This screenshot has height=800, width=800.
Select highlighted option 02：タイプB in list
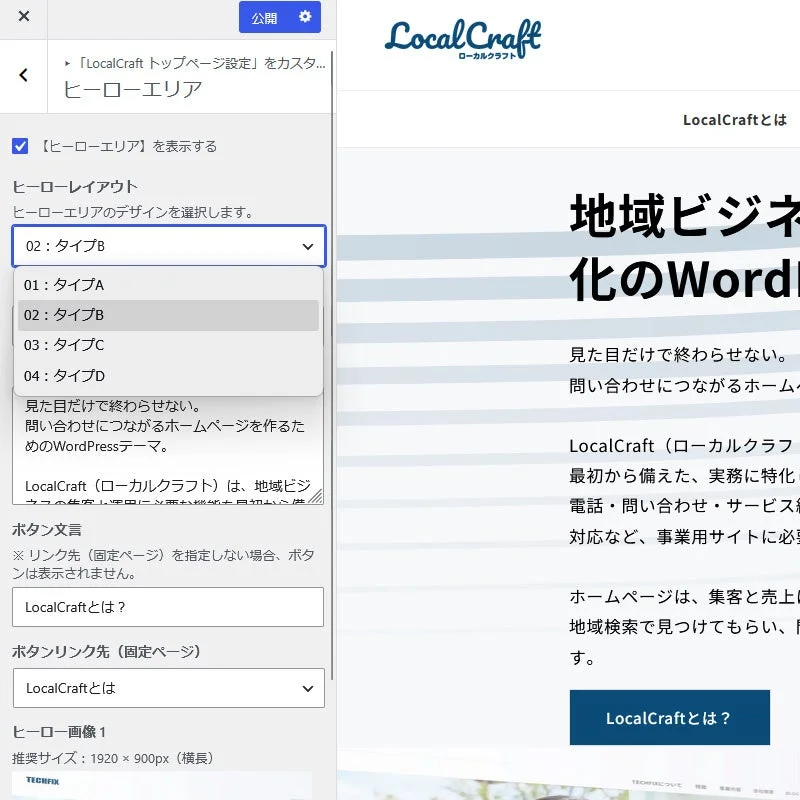[x=168, y=315]
